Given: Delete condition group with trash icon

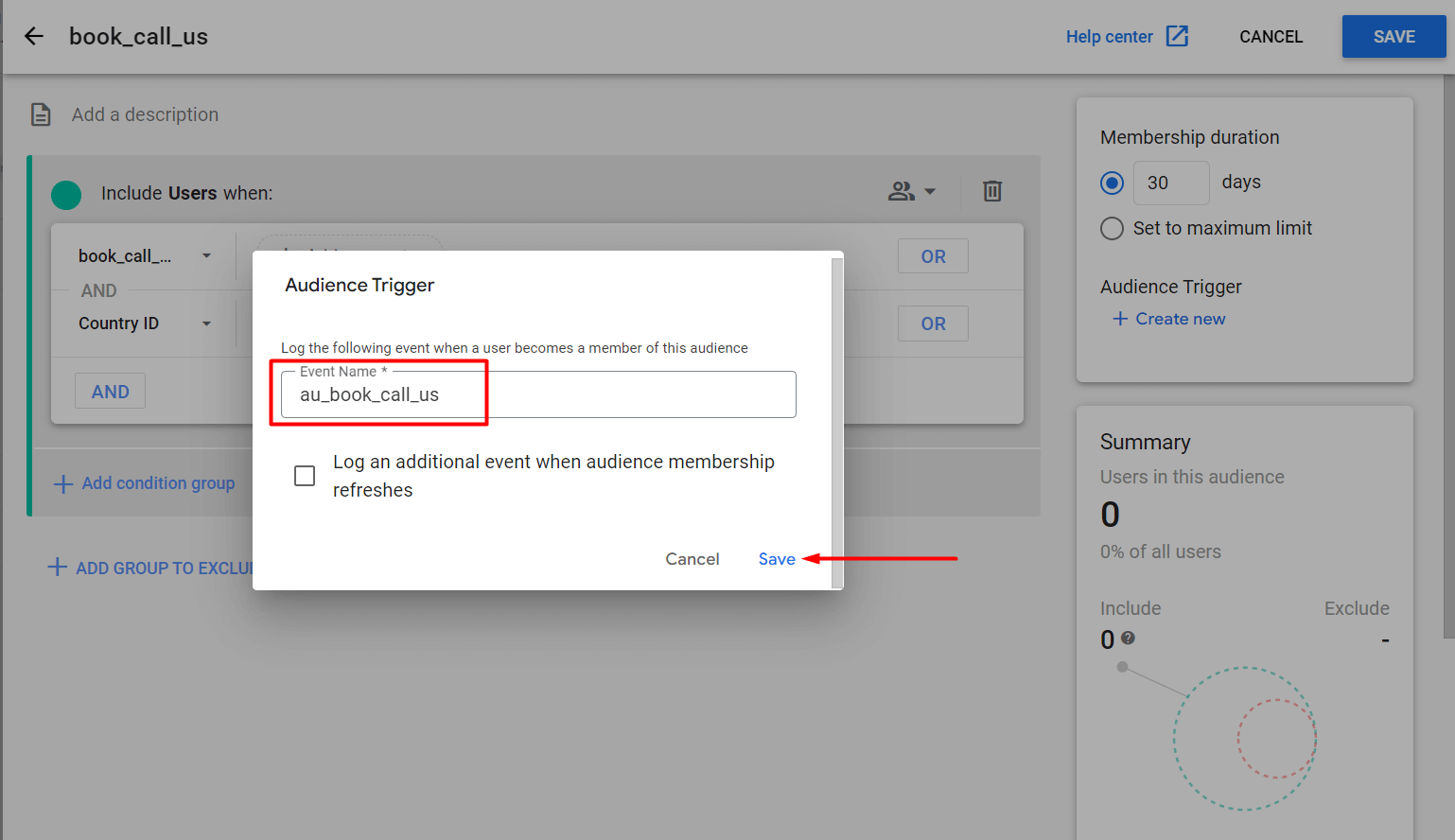Looking at the screenshot, I should (x=991, y=191).
